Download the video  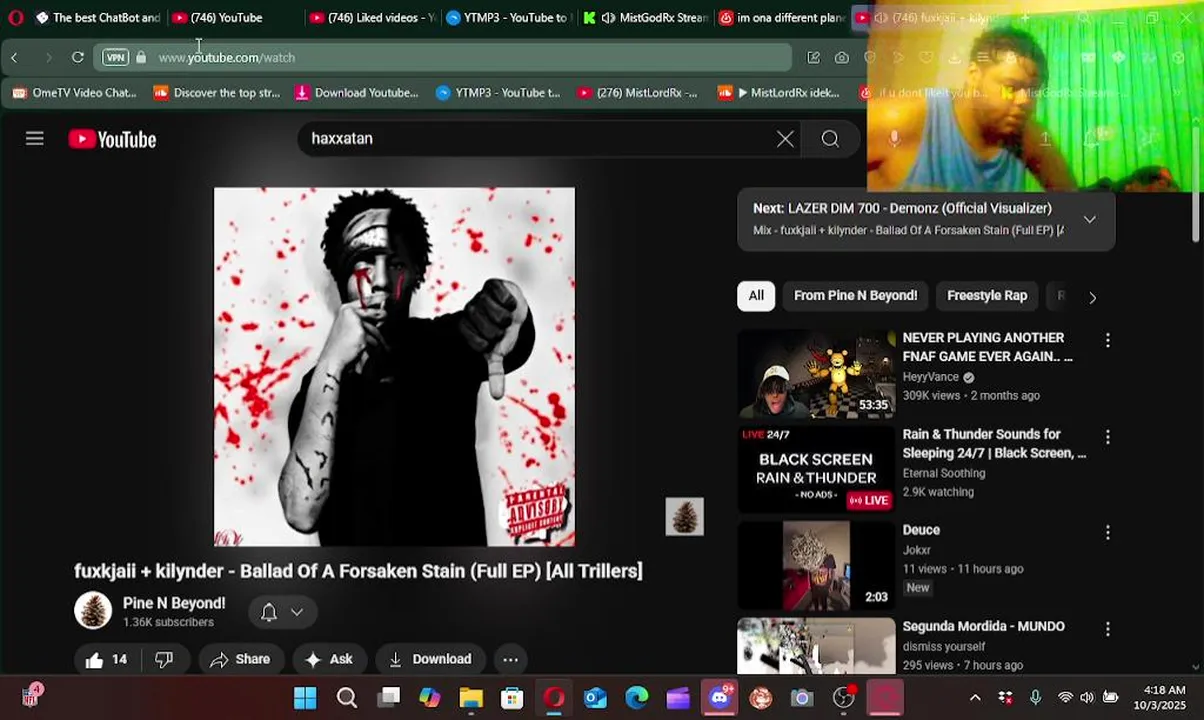(x=430, y=659)
